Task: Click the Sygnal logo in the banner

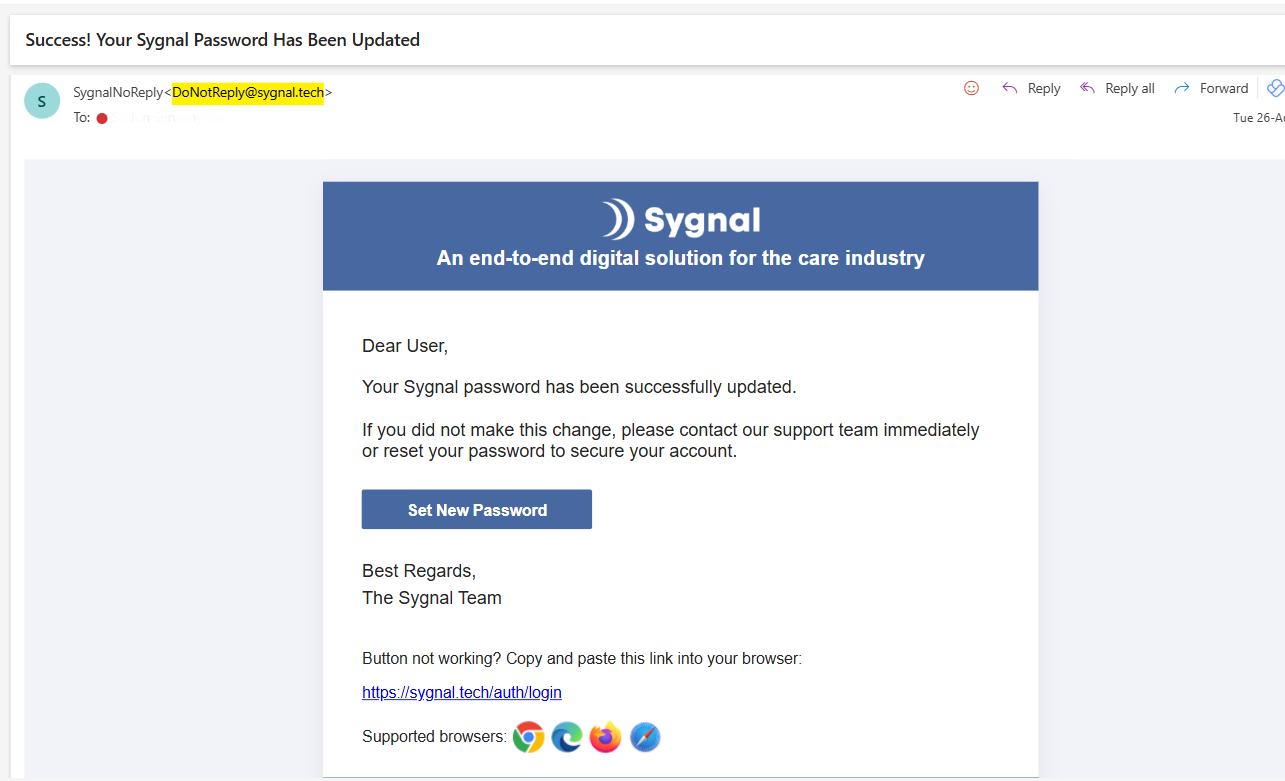Action: coord(680,220)
